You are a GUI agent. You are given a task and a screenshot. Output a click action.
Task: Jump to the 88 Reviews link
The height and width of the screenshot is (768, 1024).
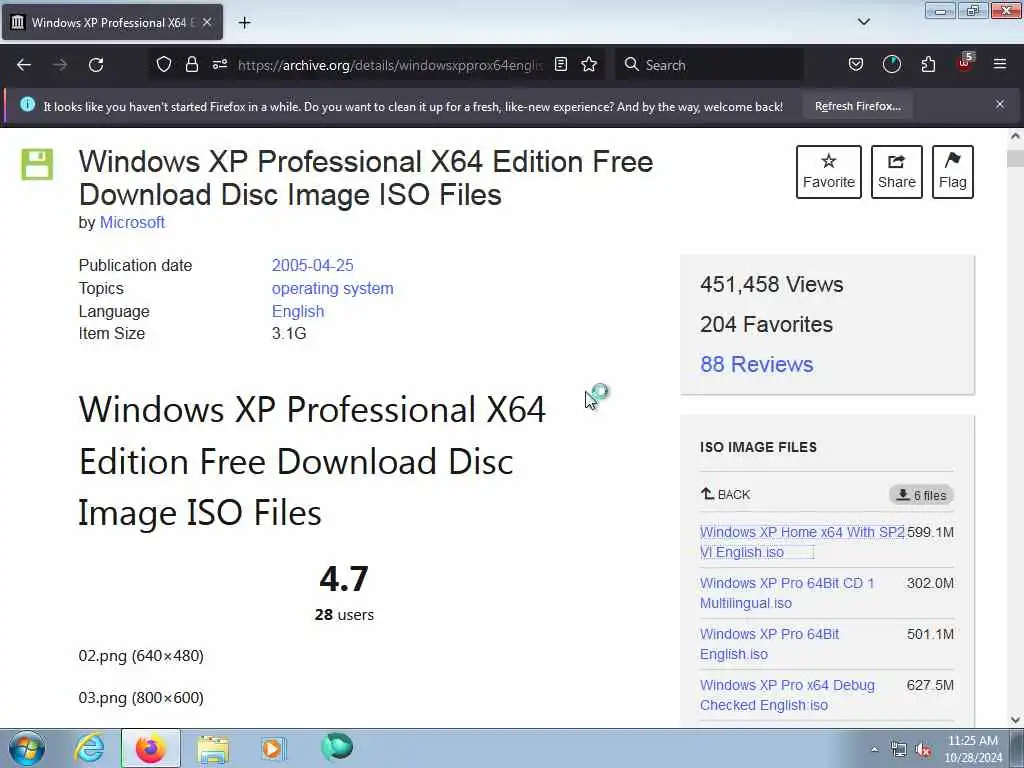(x=756, y=364)
